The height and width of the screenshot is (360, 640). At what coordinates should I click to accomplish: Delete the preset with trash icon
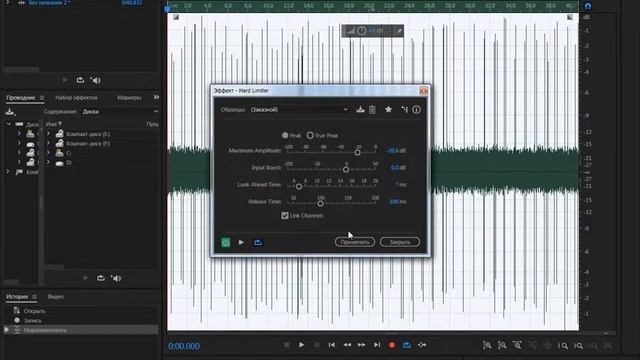(372, 109)
